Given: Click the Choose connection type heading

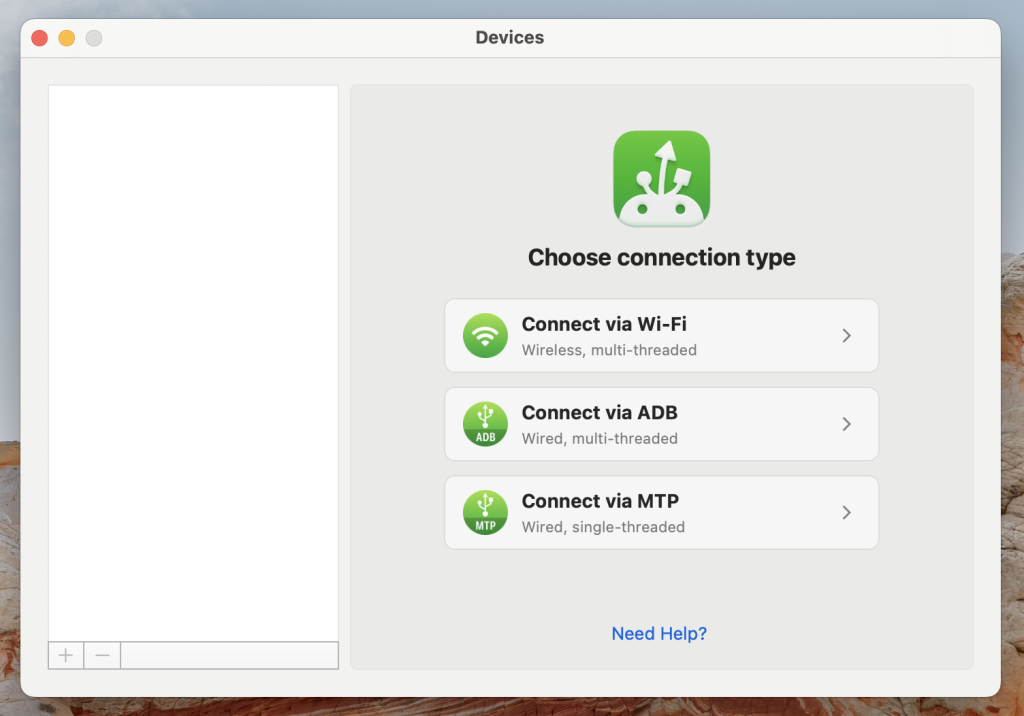Looking at the screenshot, I should coord(661,258).
